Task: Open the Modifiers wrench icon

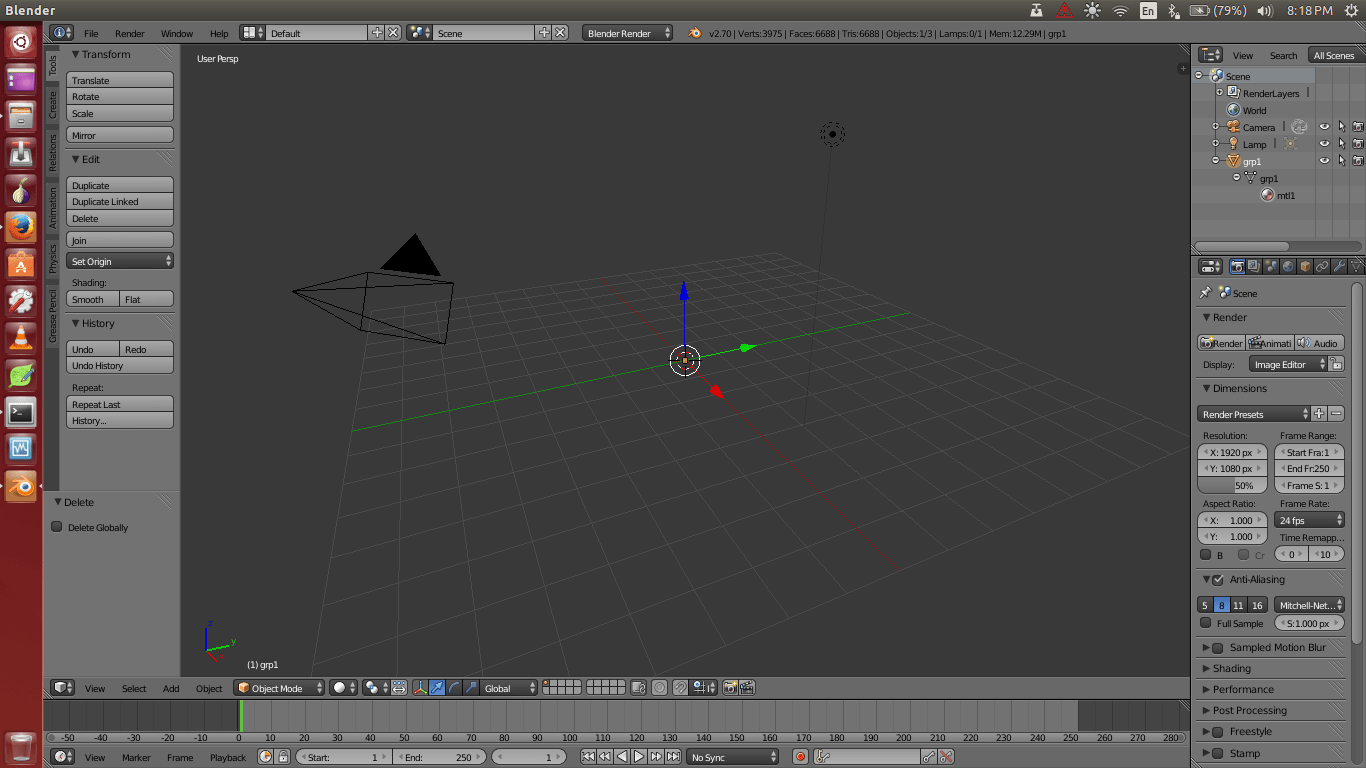Action: [1340, 266]
